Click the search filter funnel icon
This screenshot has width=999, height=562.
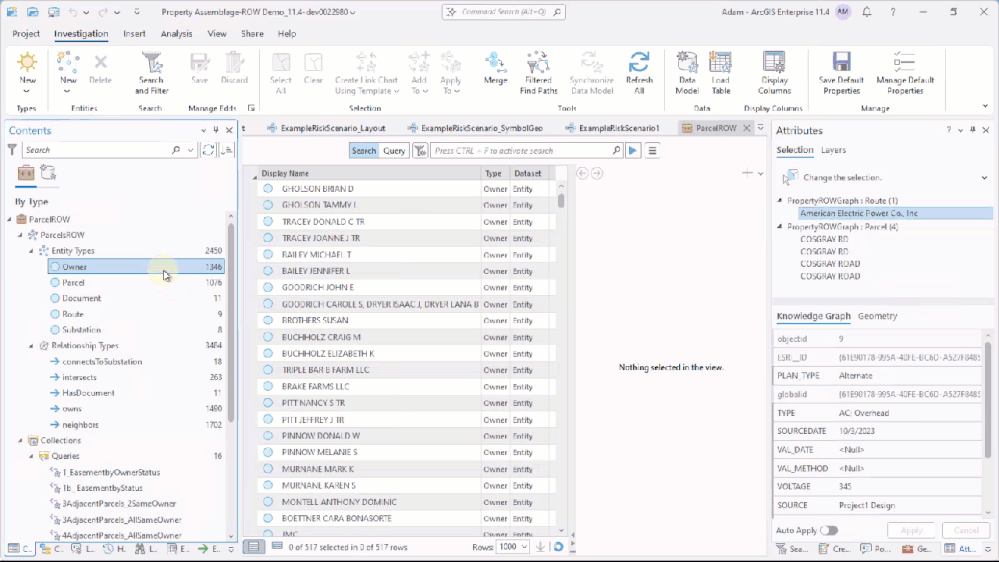(420, 151)
